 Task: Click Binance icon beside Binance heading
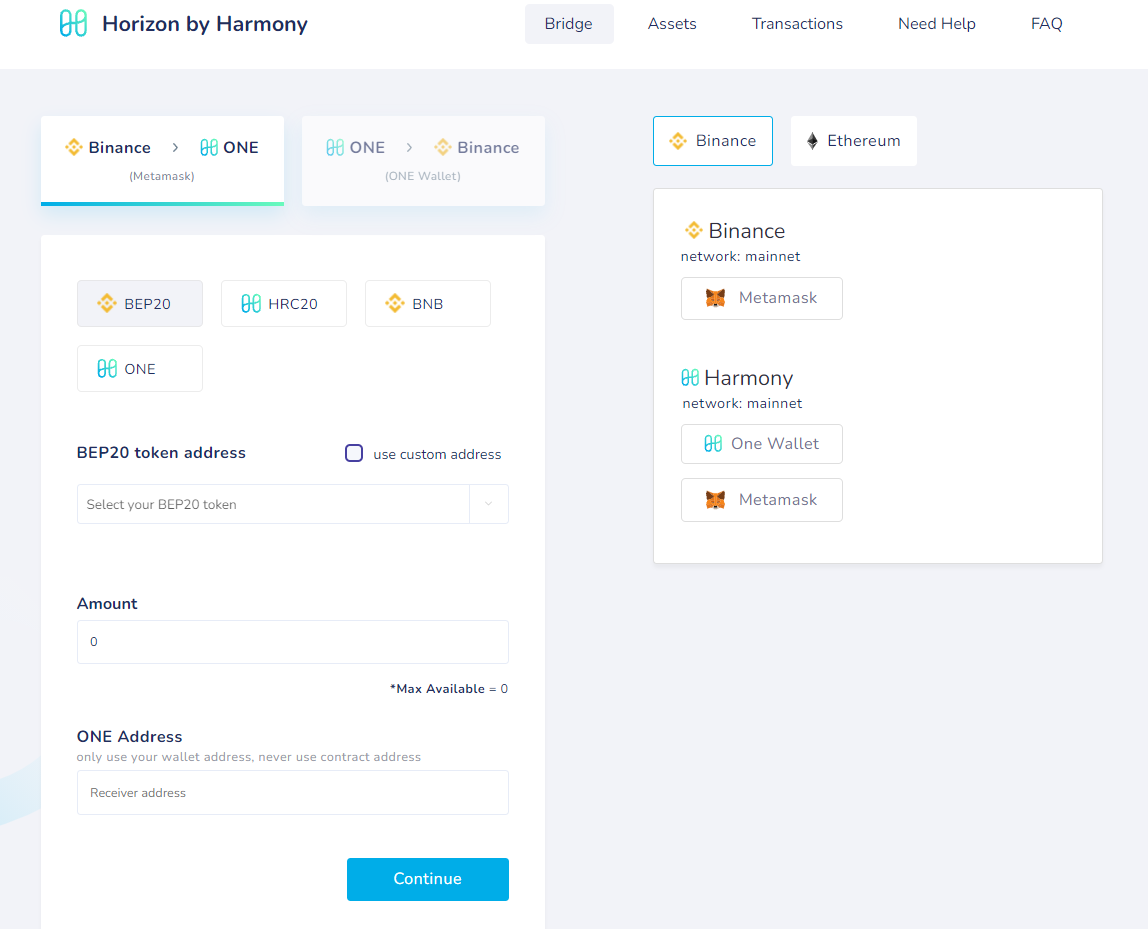click(693, 231)
